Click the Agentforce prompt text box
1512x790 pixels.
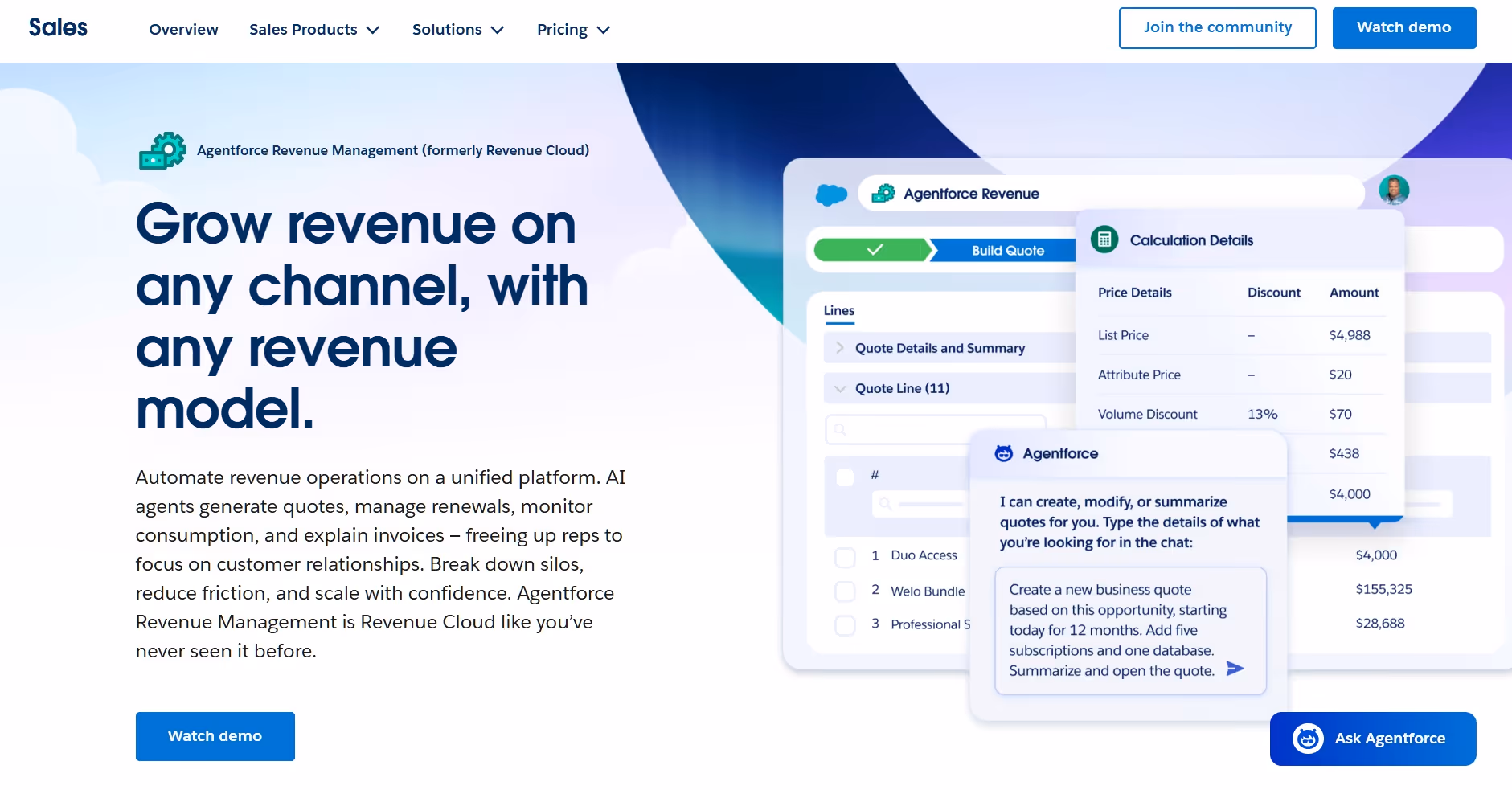click(1130, 631)
